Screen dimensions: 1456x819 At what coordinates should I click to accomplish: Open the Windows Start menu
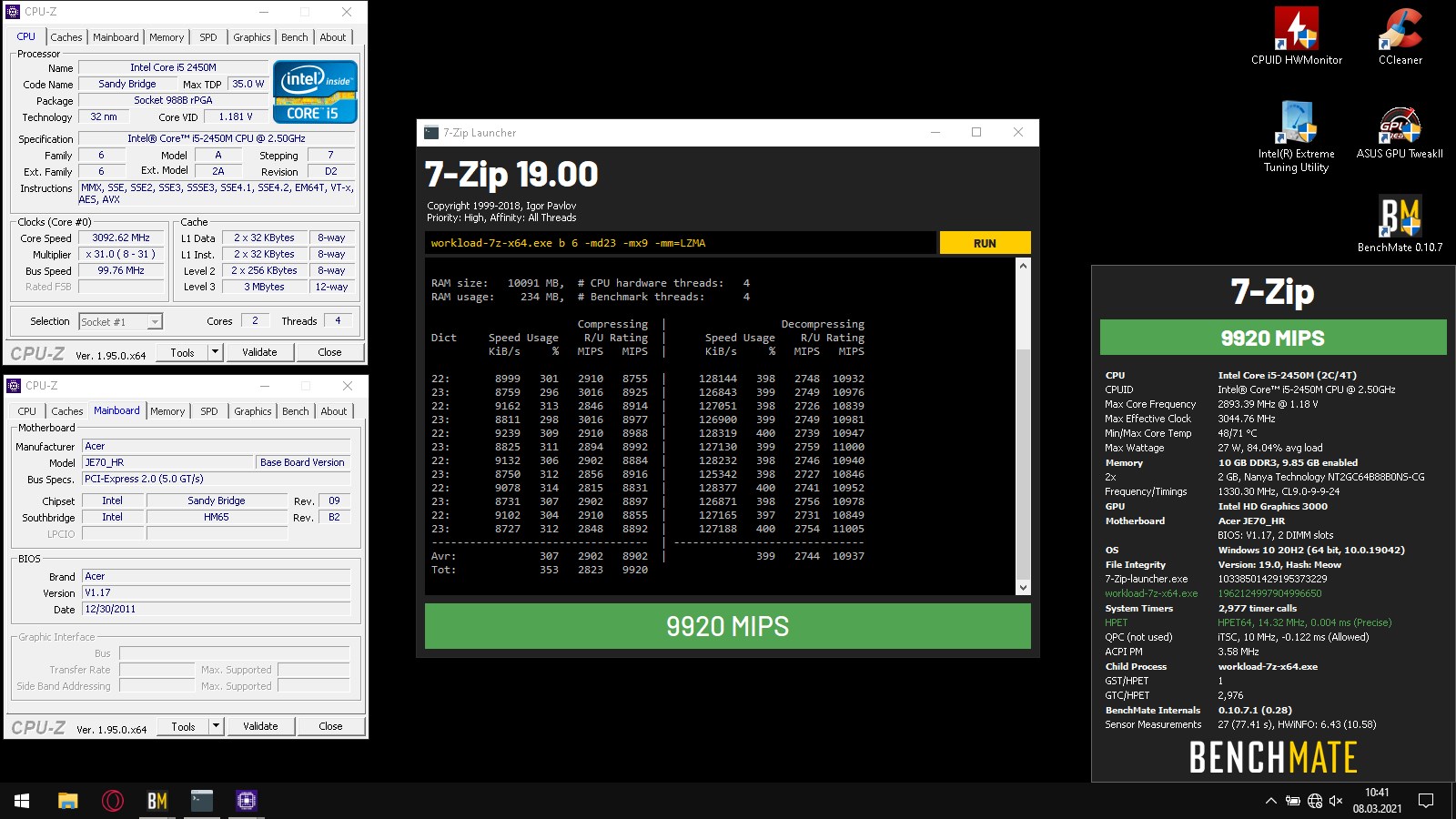point(22,801)
